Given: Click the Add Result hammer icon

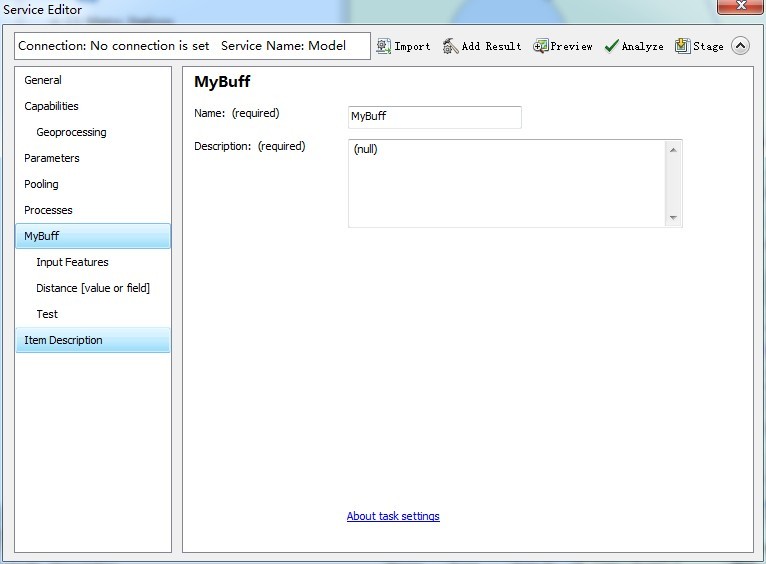Looking at the screenshot, I should (451, 46).
